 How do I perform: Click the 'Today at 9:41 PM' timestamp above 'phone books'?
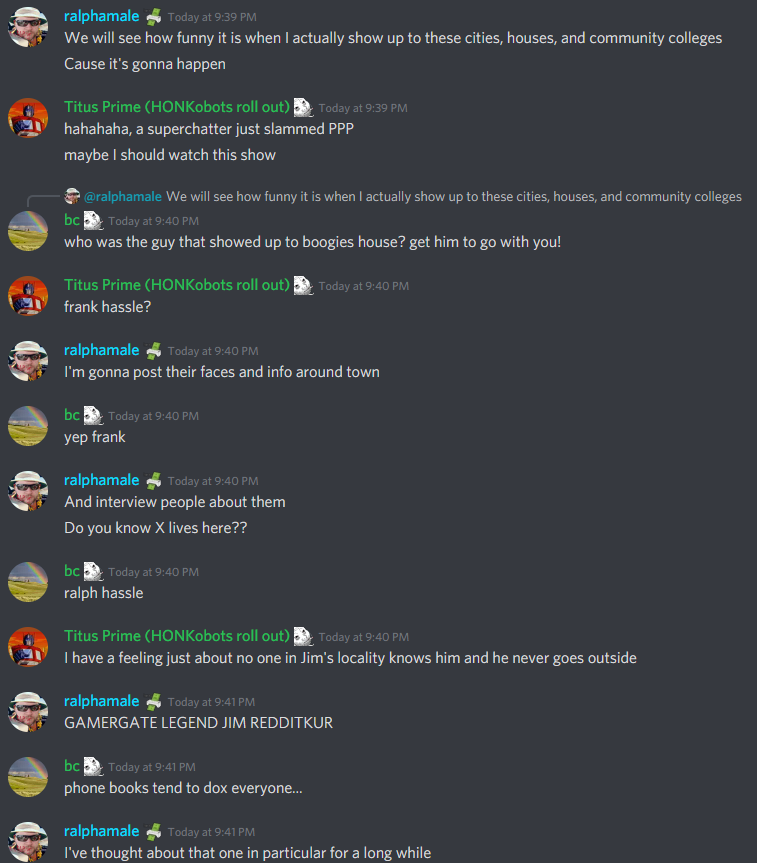[152, 767]
